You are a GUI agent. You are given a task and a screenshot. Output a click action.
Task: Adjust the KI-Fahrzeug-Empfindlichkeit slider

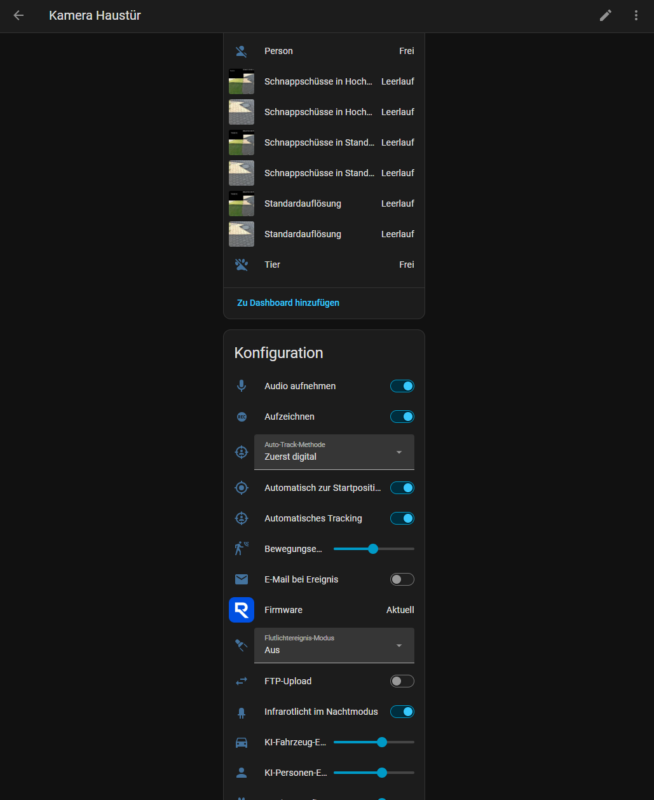(x=373, y=742)
